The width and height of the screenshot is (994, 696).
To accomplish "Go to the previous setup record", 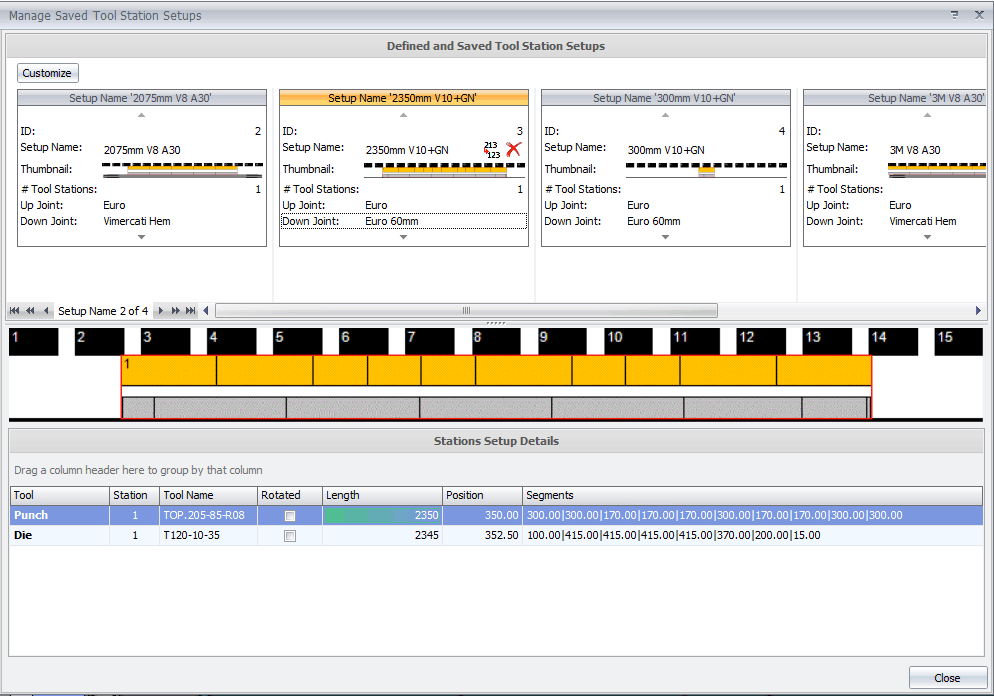I will tap(46, 311).
